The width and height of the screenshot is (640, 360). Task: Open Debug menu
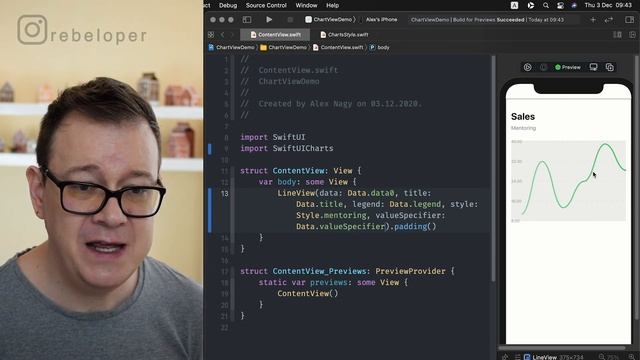[228, 5]
